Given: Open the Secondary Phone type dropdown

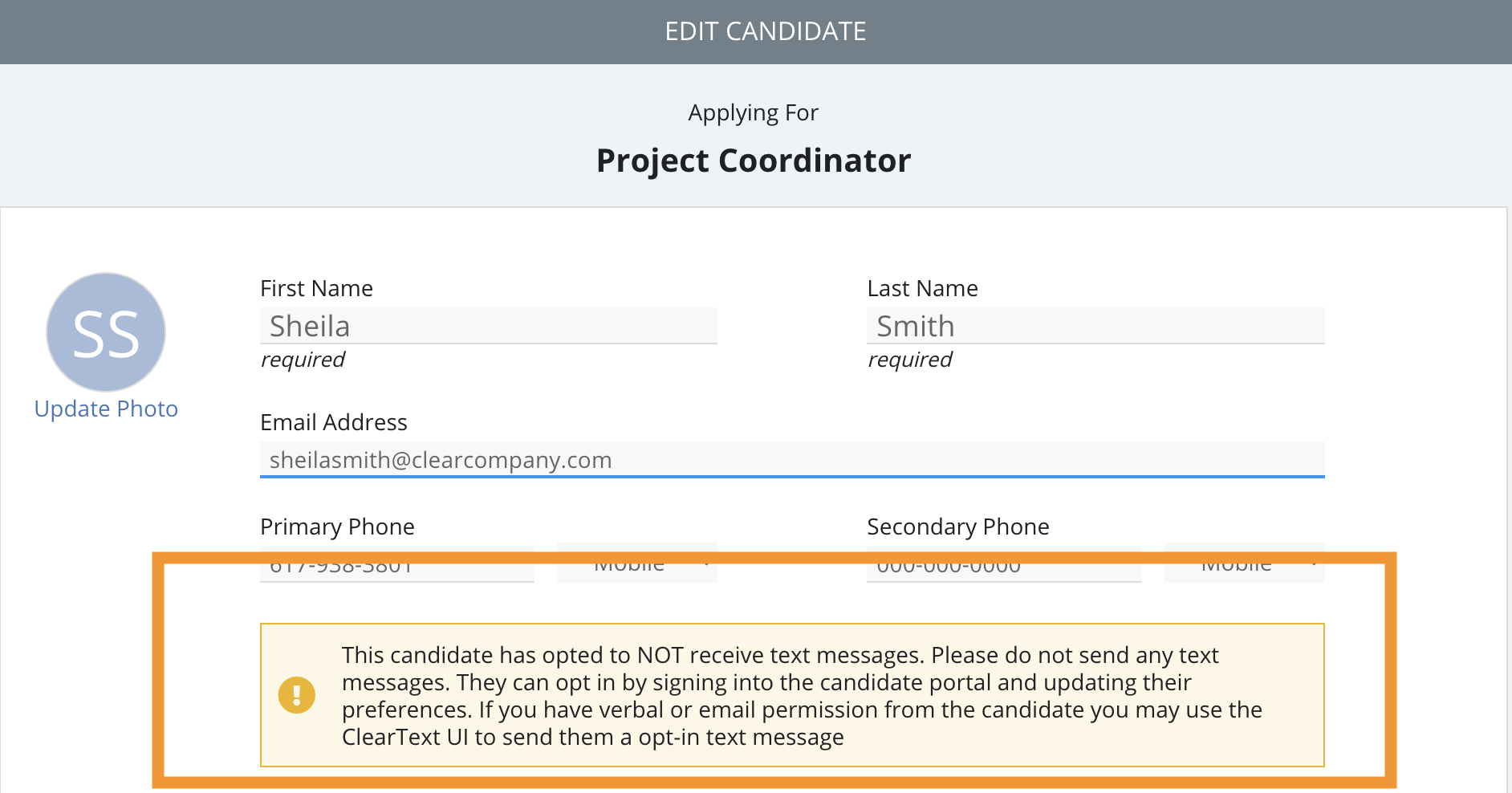Looking at the screenshot, I should [1244, 563].
